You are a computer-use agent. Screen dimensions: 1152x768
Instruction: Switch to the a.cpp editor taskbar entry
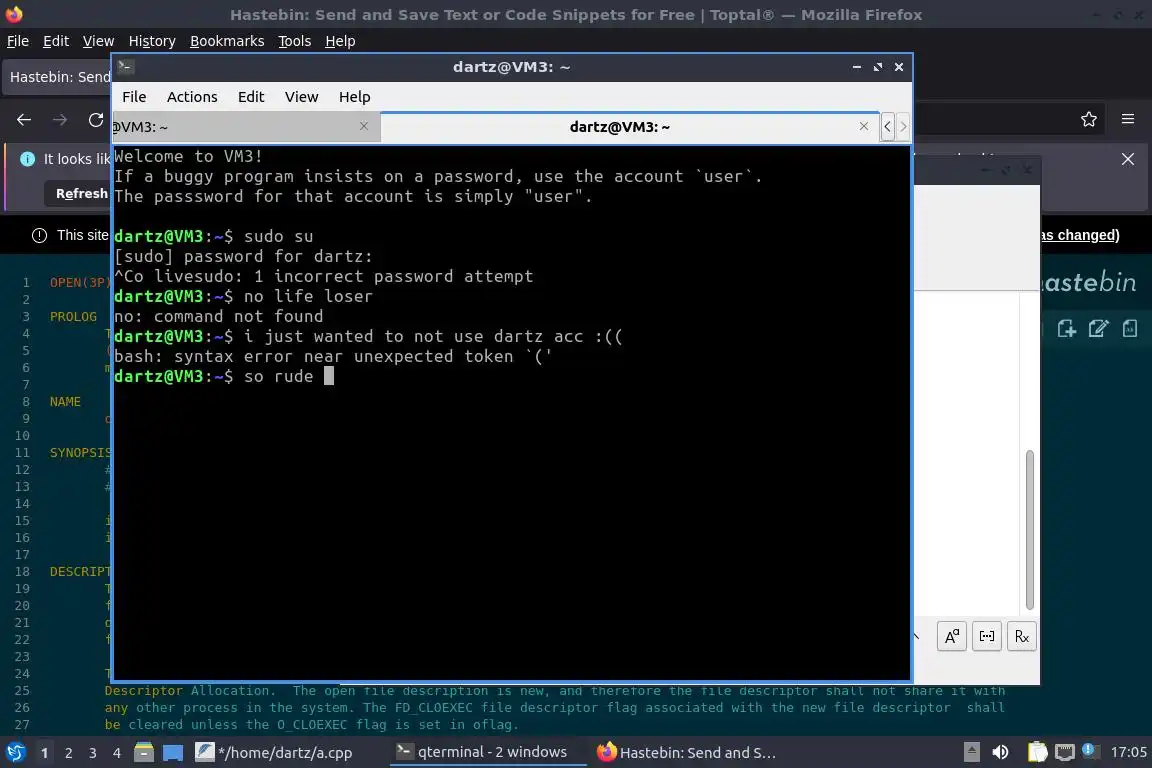tap(275, 753)
